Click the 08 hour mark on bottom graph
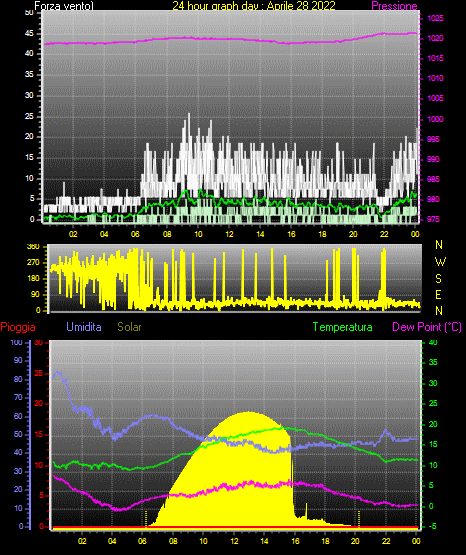The width and height of the screenshot is (466, 555). tap(173, 541)
